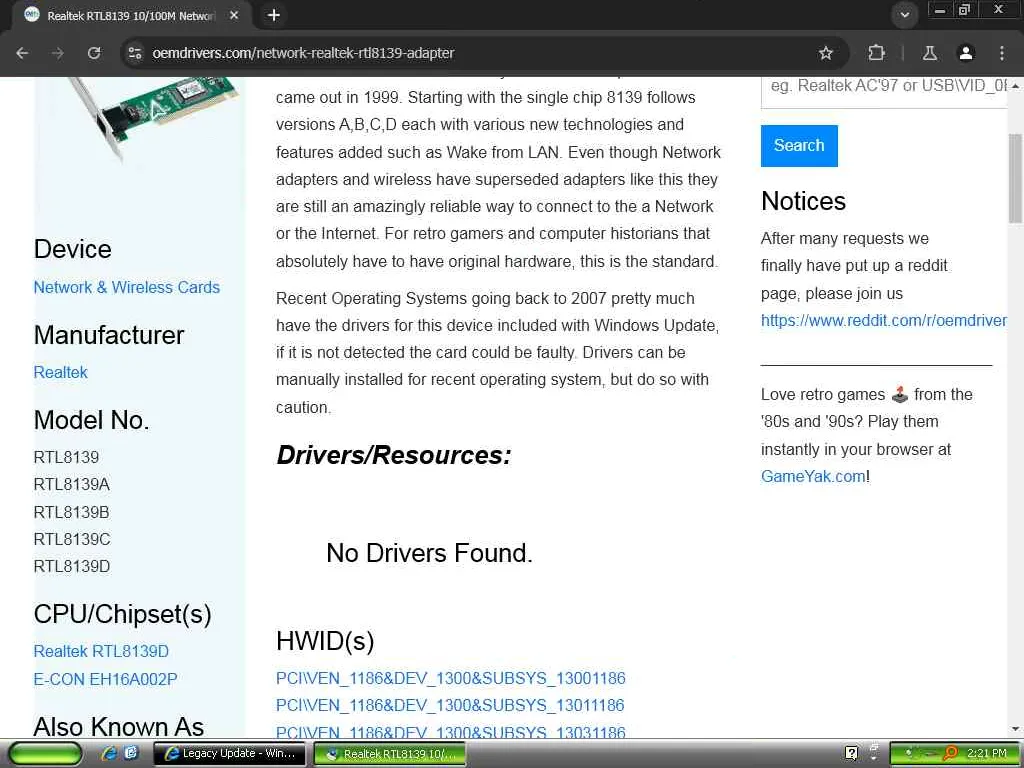Click the browser forward arrow

click(58, 53)
